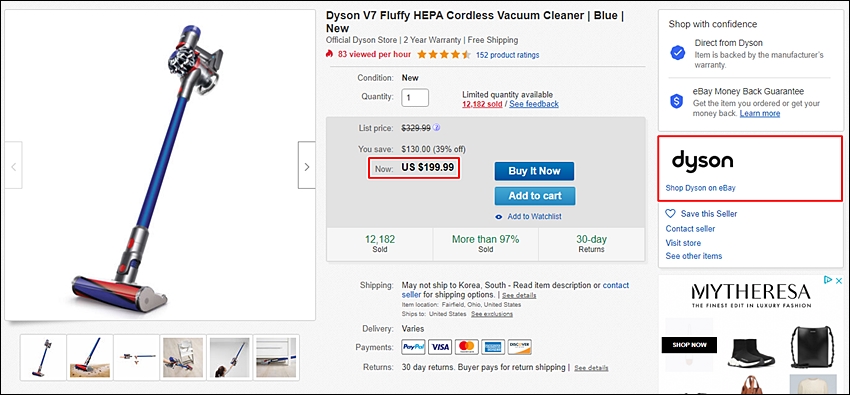Viewport: 850px width, 395px height.
Task: Click the Add to cart button
Action: point(535,196)
